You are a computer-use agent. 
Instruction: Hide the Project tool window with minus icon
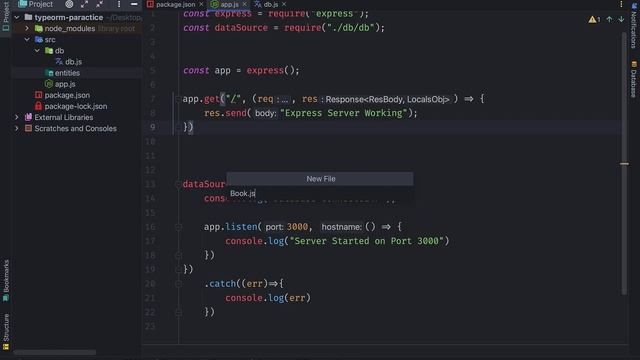pyautogui.click(x=134, y=4)
